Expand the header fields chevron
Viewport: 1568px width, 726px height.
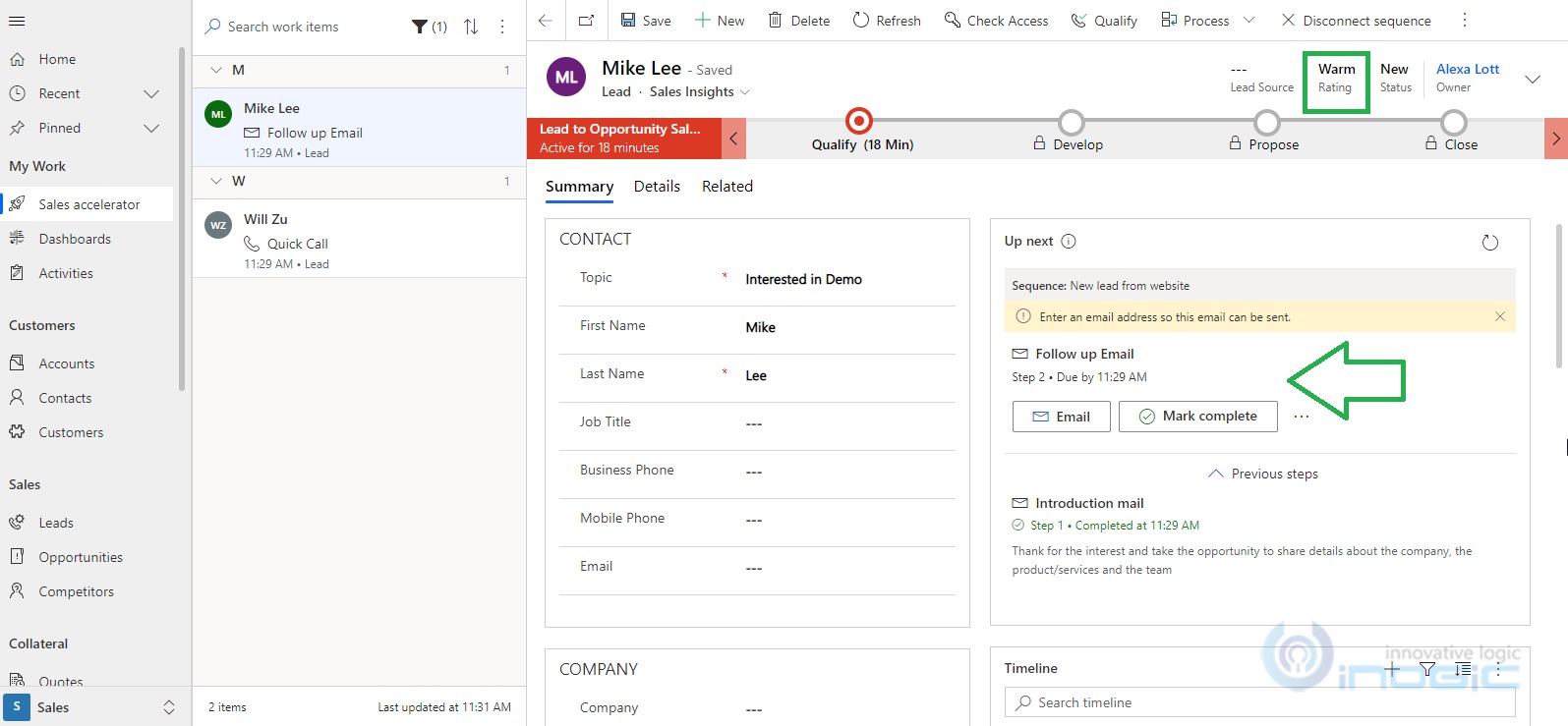[1533, 79]
